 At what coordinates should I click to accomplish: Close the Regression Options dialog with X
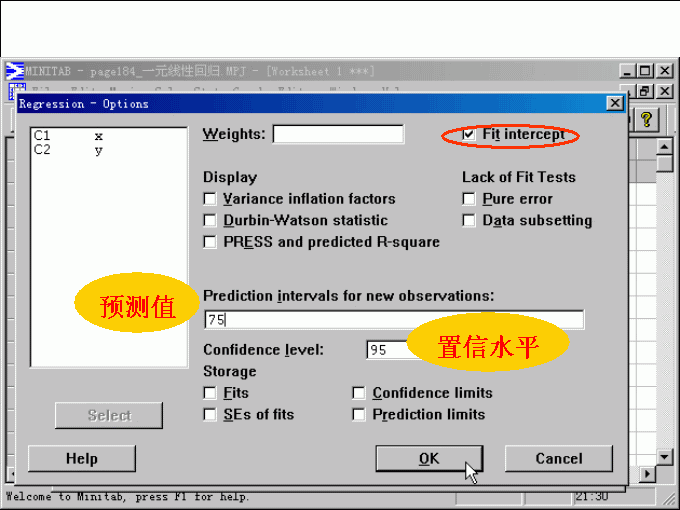pyautogui.click(x=615, y=103)
